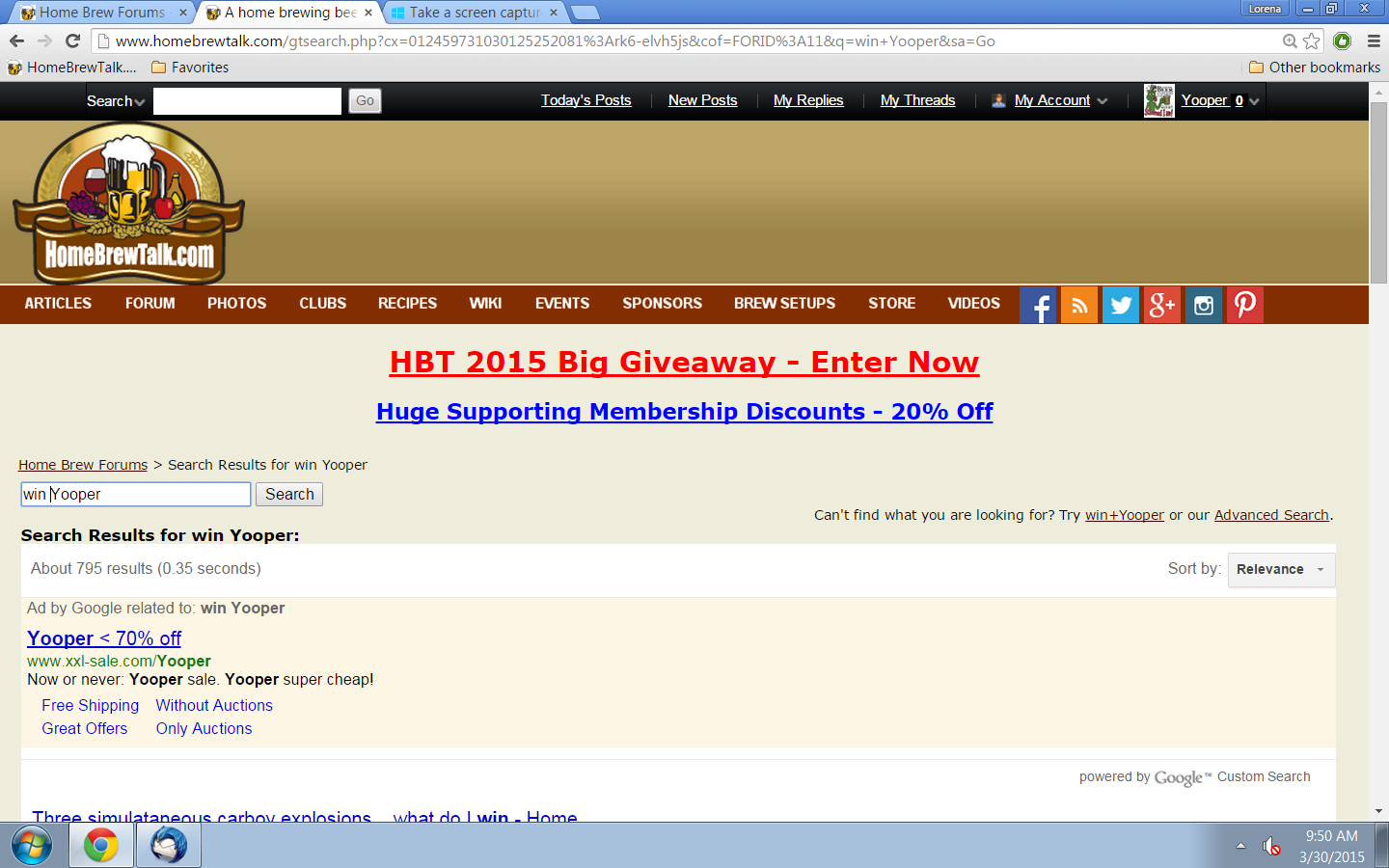Open the RECIPES menu item

tap(407, 303)
